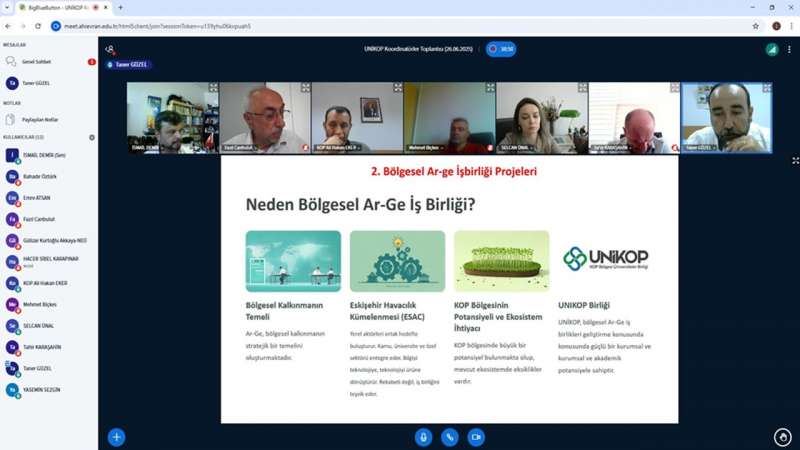Open the three-dot options menu

[x=789, y=48]
